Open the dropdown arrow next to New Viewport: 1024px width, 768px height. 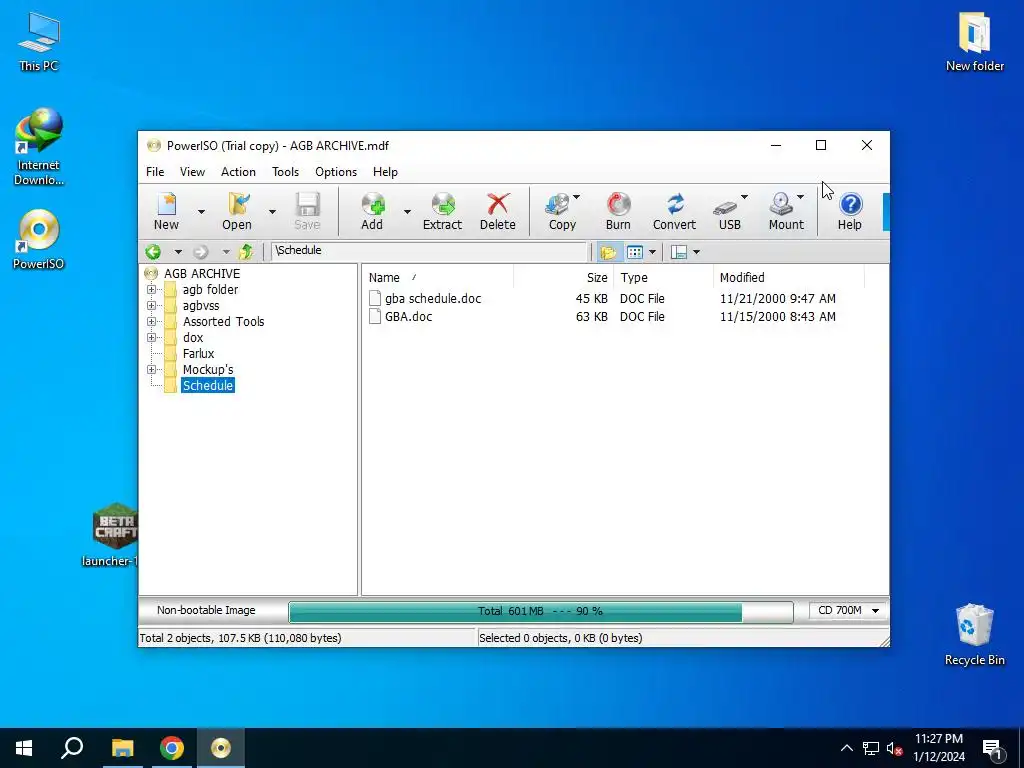[201, 211]
